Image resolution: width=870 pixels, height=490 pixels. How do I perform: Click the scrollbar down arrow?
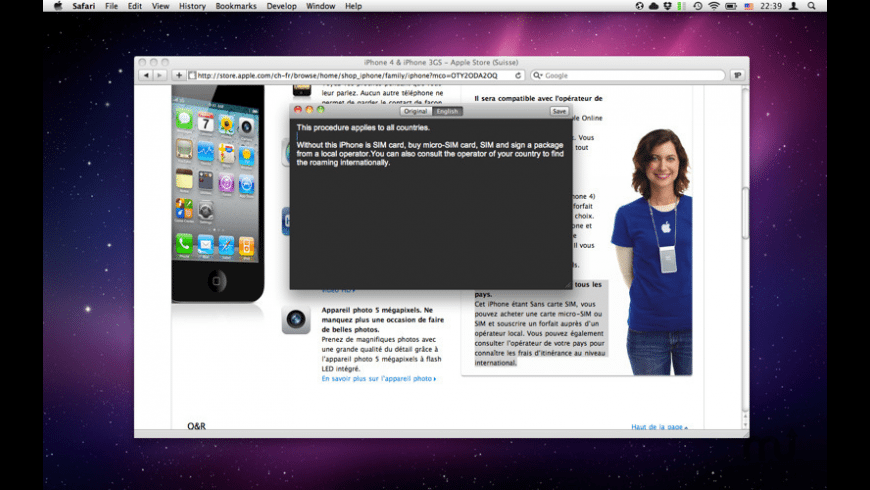[745, 425]
